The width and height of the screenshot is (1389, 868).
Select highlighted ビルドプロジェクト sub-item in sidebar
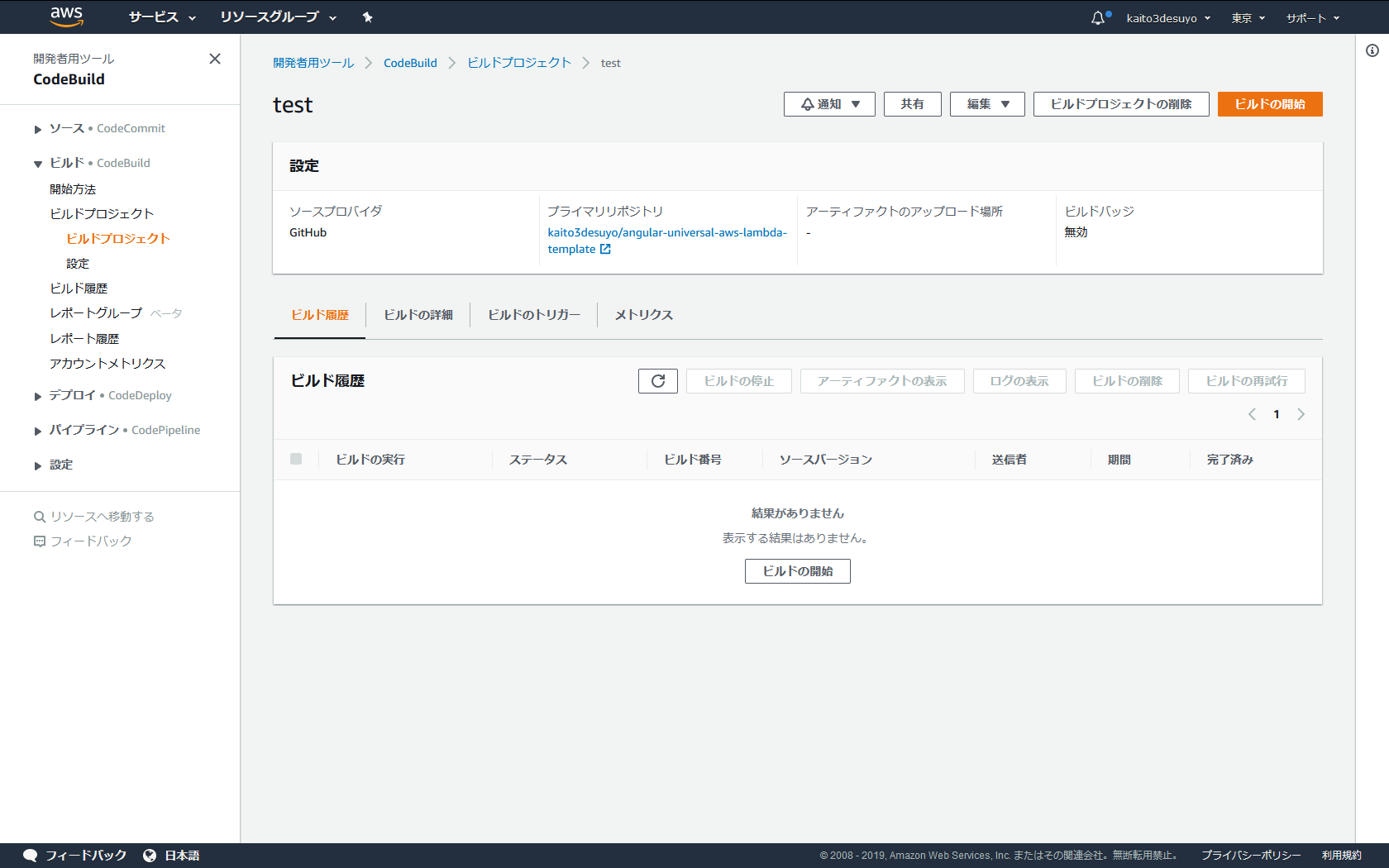pyautogui.click(x=118, y=239)
